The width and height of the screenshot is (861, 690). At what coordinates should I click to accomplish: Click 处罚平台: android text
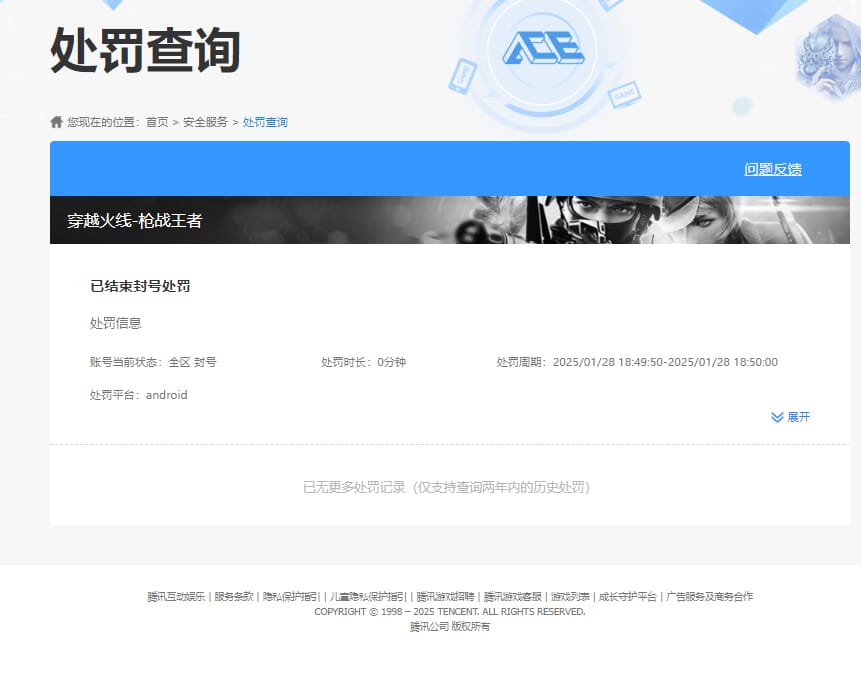coord(138,395)
